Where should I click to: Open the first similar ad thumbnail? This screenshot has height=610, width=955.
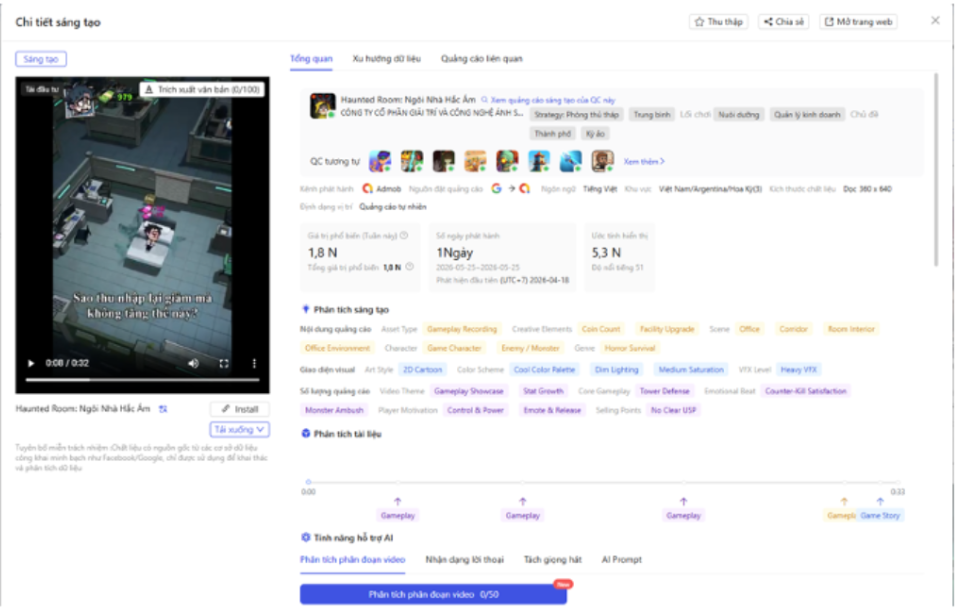[380, 161]
